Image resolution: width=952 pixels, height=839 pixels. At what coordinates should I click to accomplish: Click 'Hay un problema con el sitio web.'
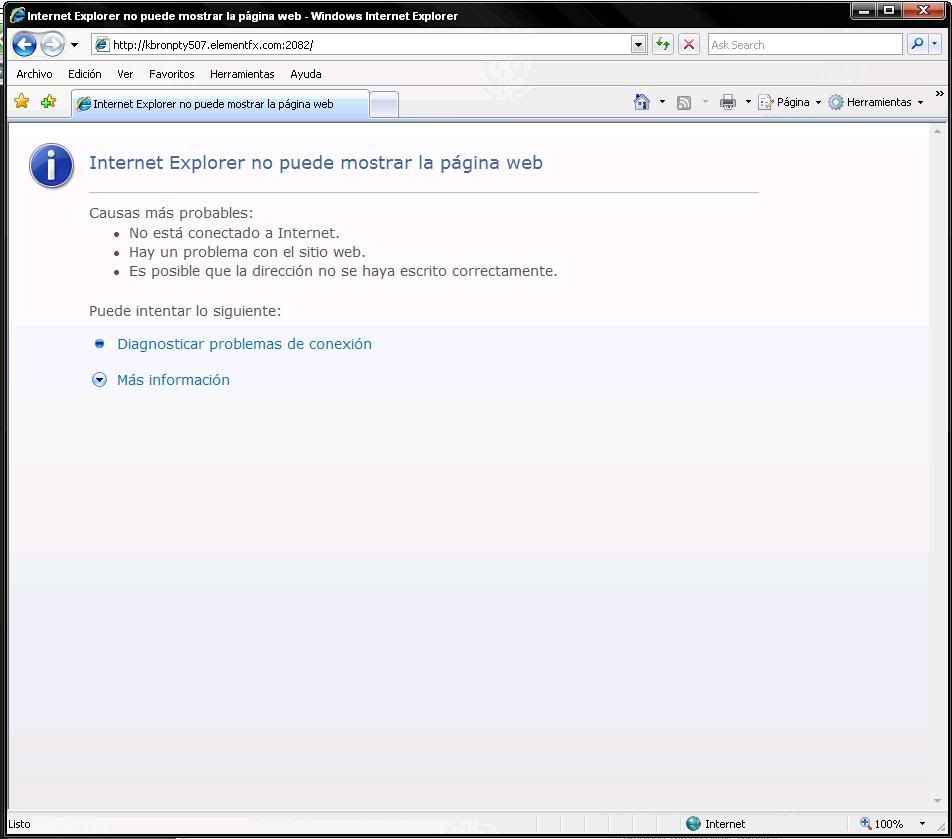[x=247, y=252]
